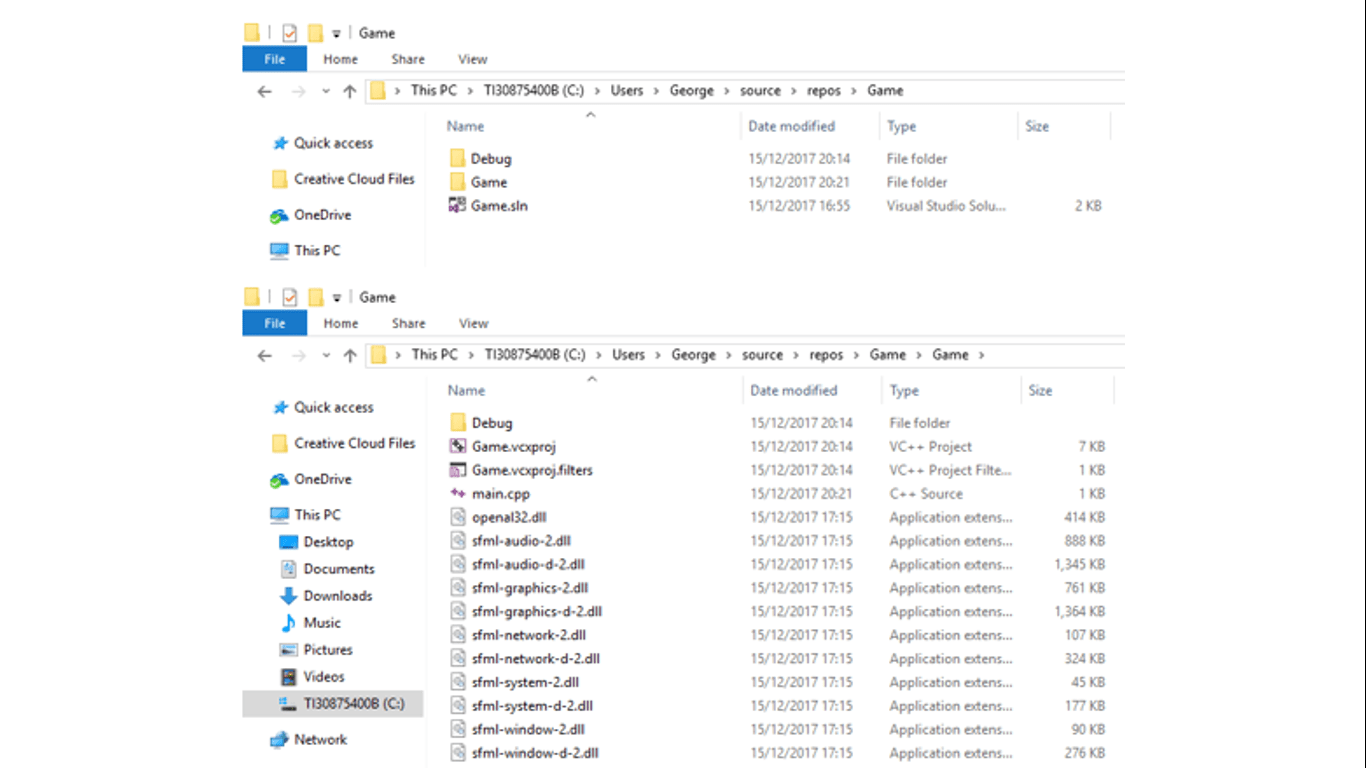
Task: Expand the chevron after George in the Game.sln window address bar
Action: pos(727,91)
